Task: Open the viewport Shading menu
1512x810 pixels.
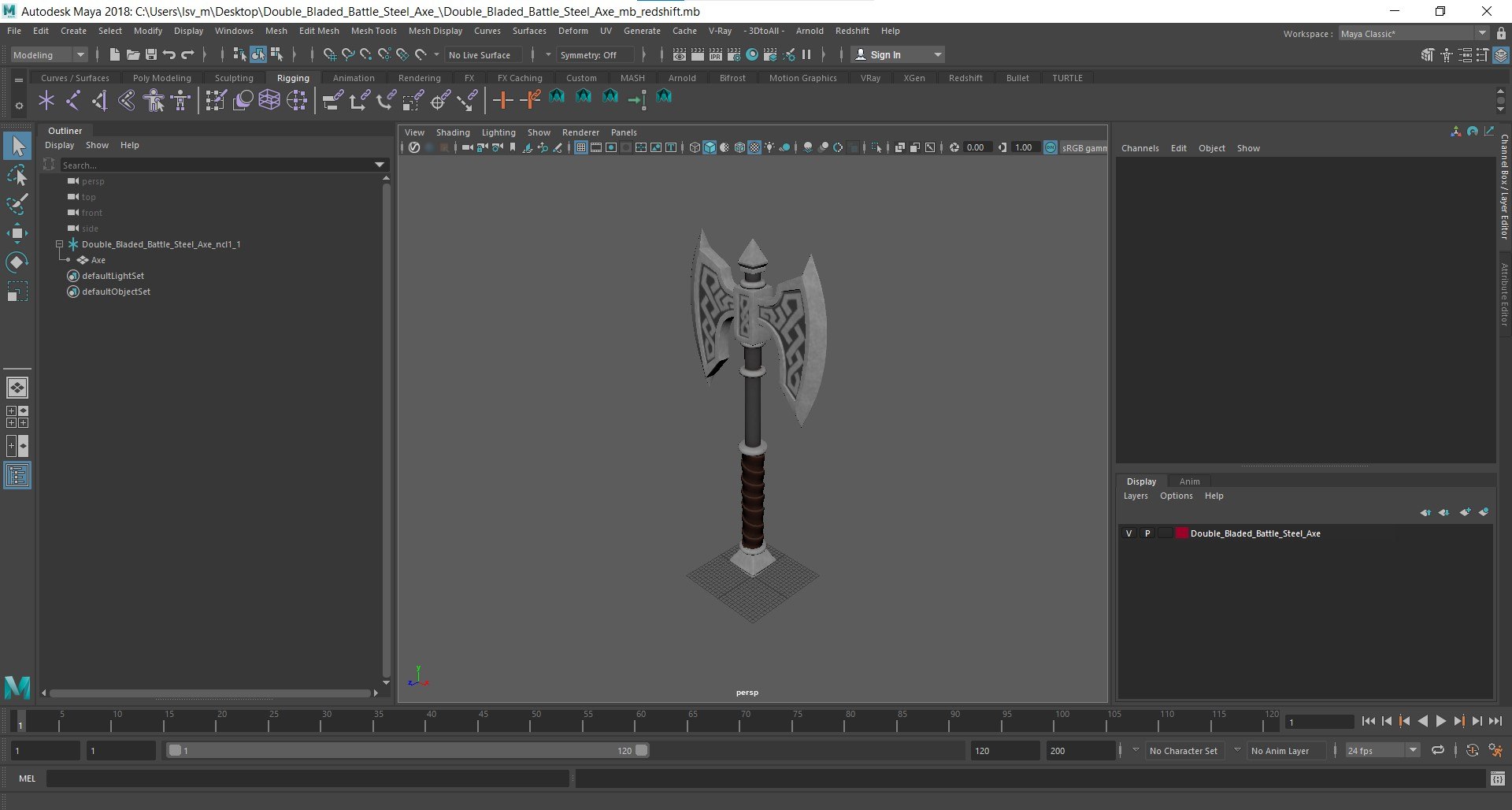Action: click(453, 132)
